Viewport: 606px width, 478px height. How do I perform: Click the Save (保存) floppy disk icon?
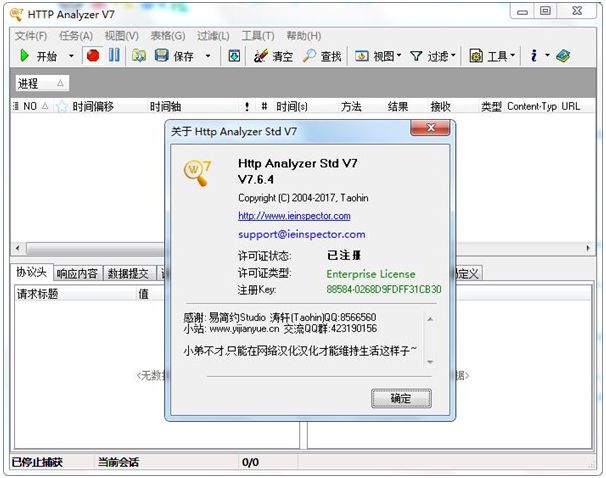(x=162, y=56)
